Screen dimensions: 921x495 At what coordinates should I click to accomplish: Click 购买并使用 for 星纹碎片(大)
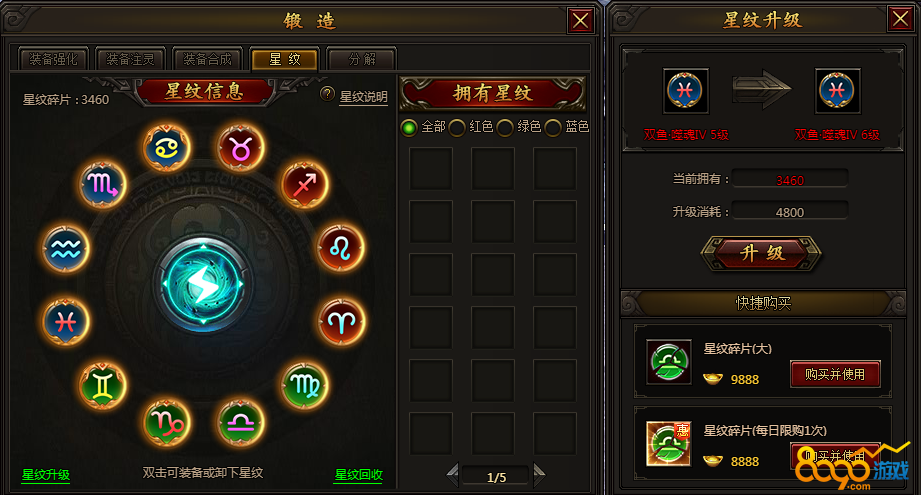(x=835, y=374)
